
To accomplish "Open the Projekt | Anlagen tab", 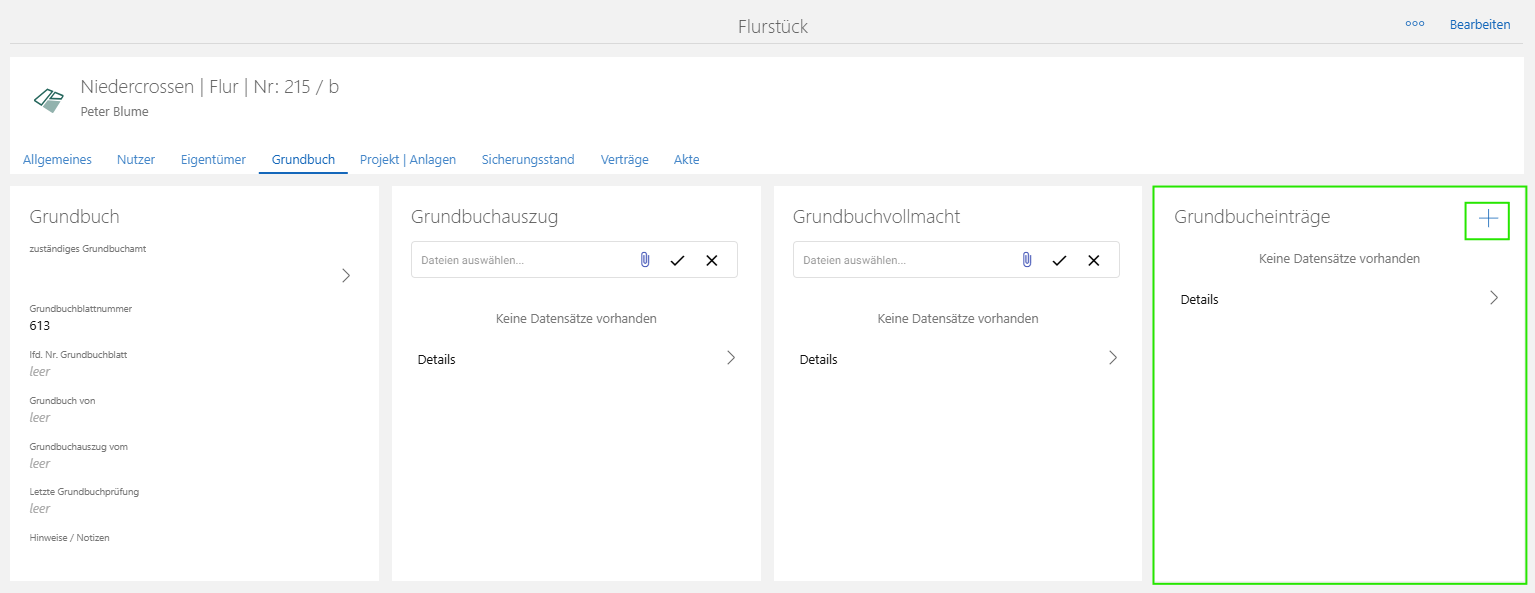I will (x=408, y=159).
